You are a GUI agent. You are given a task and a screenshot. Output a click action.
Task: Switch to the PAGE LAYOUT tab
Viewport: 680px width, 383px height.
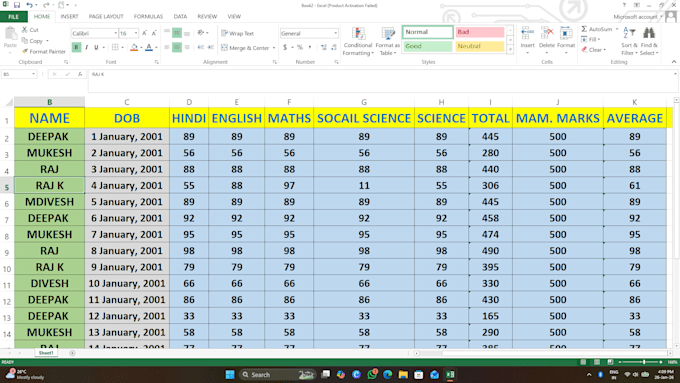pyautogui.click(x=106, y=16)
